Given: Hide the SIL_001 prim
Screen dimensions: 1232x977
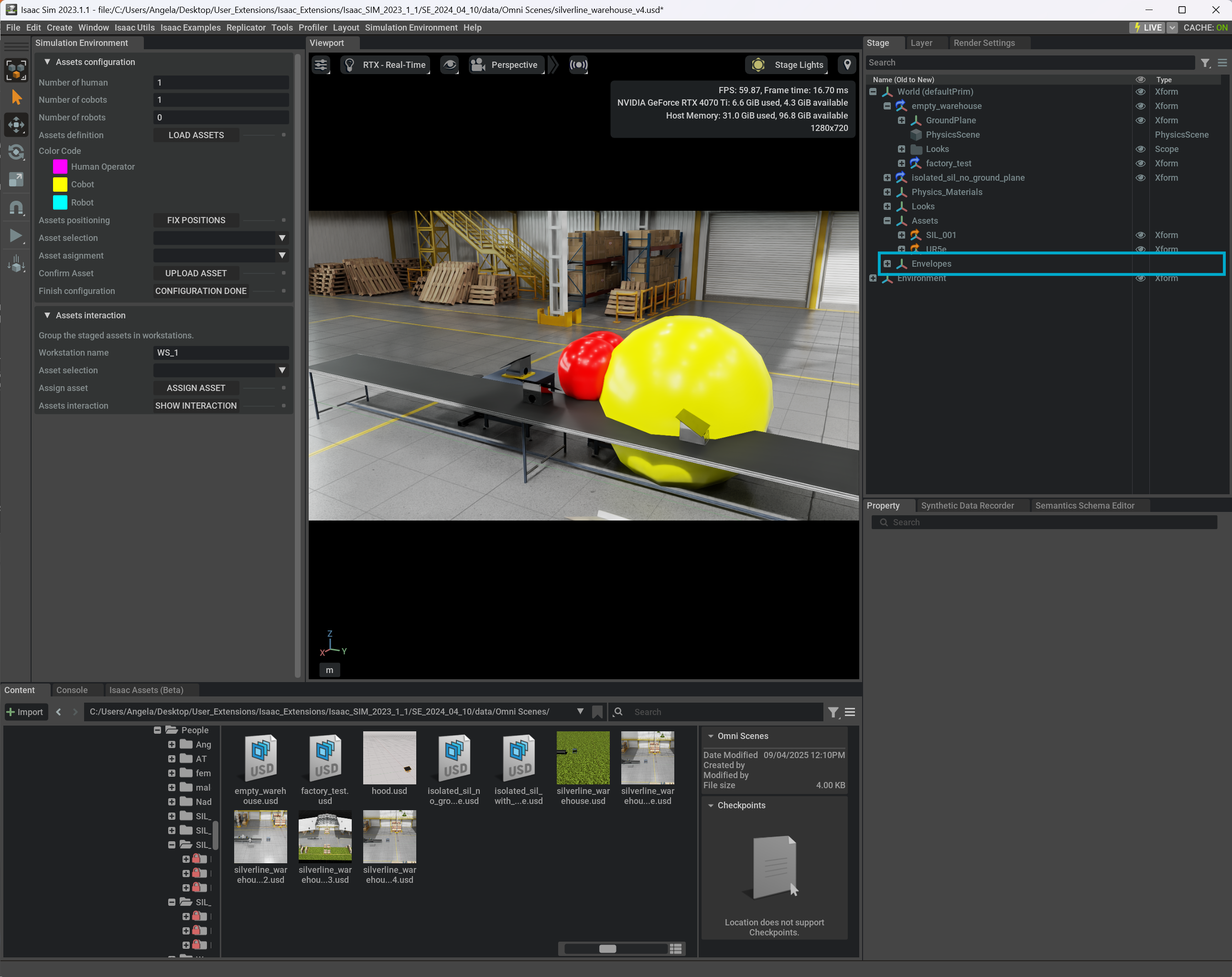Looking at the screenshot, I should click(x=1140, y=235).
